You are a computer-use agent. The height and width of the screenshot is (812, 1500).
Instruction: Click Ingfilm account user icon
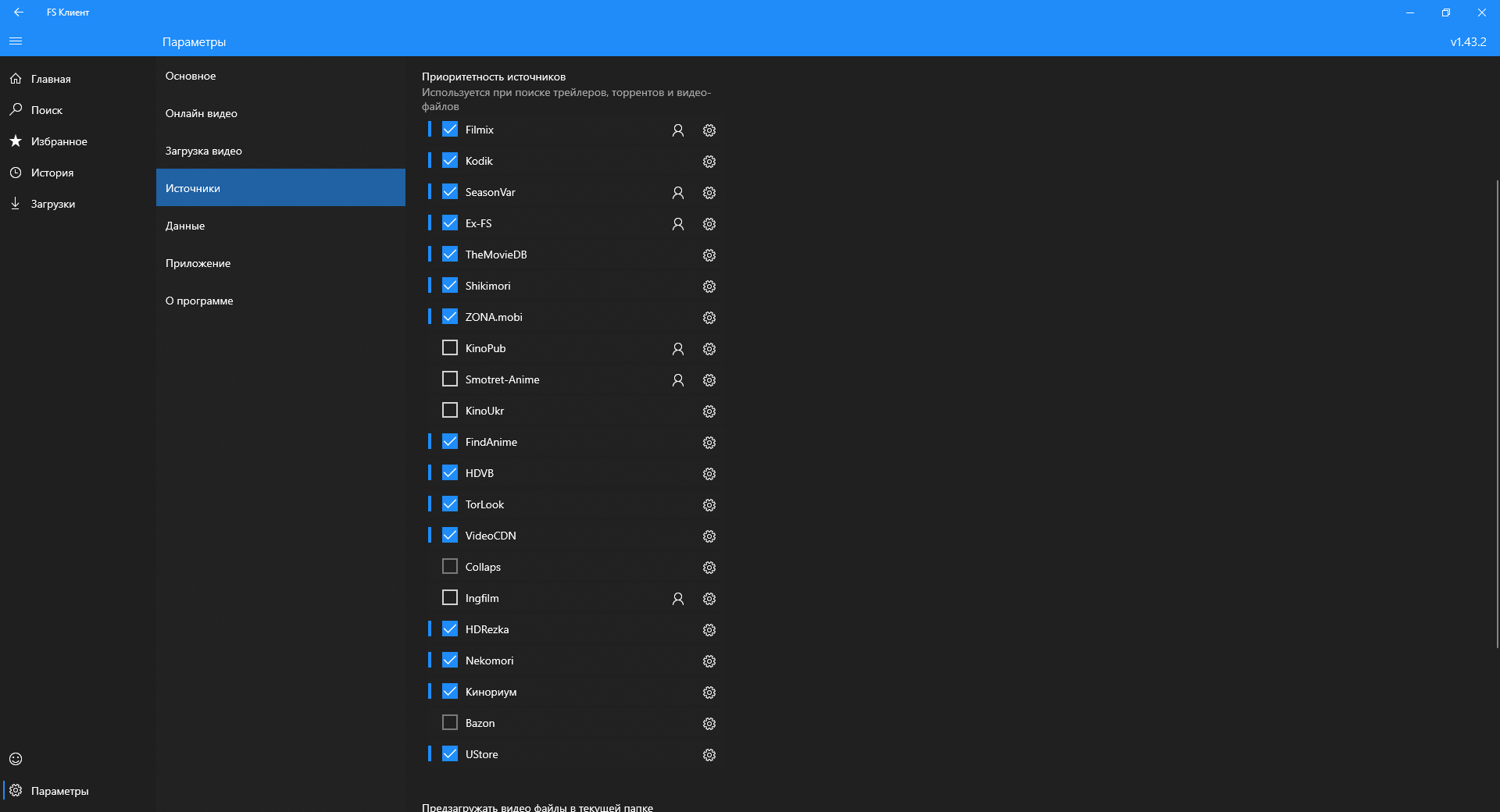pyautogui.click(x=678, y=599)
